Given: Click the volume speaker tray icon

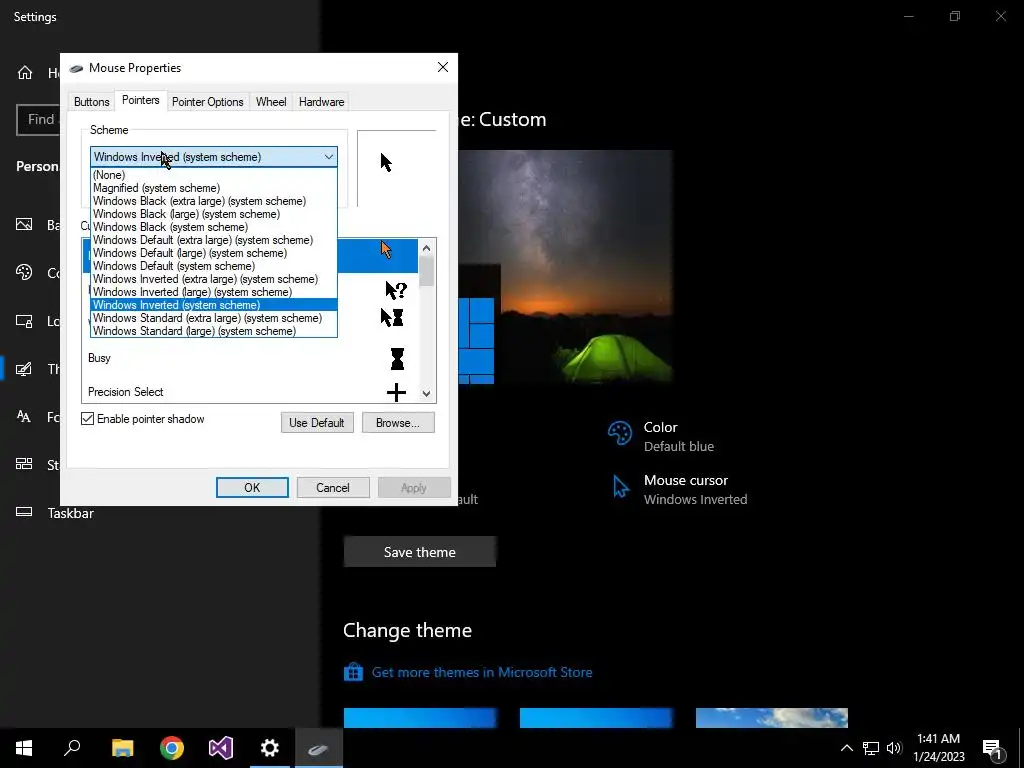Looking at the screenshot, I should tap(894, 748).
